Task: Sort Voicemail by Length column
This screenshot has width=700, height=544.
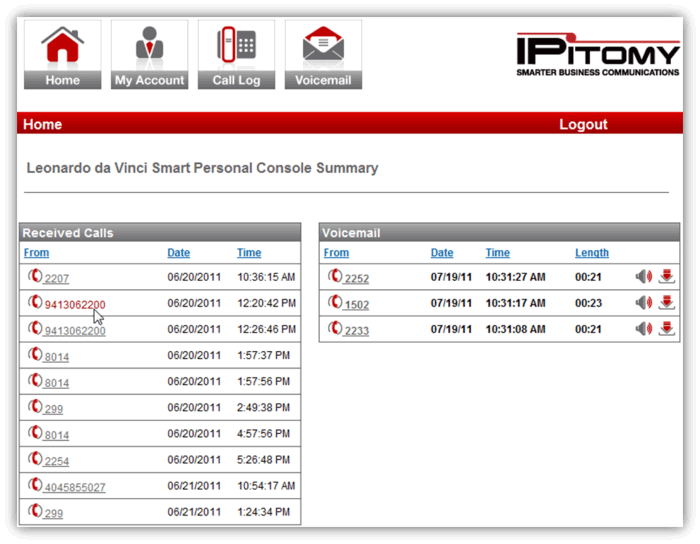Action: (x=592, y=253)
